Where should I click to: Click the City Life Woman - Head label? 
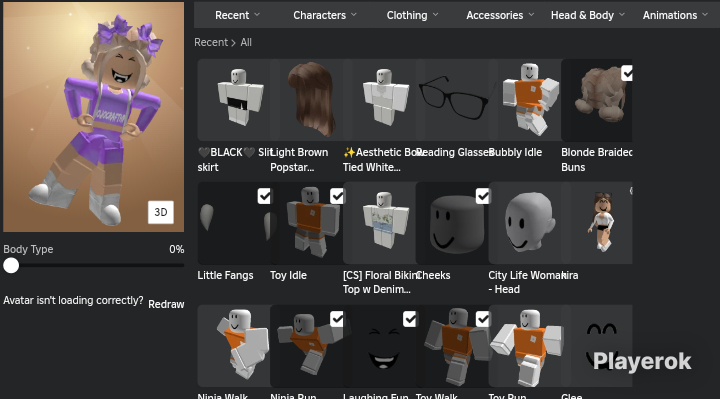(x=525, y=282)
